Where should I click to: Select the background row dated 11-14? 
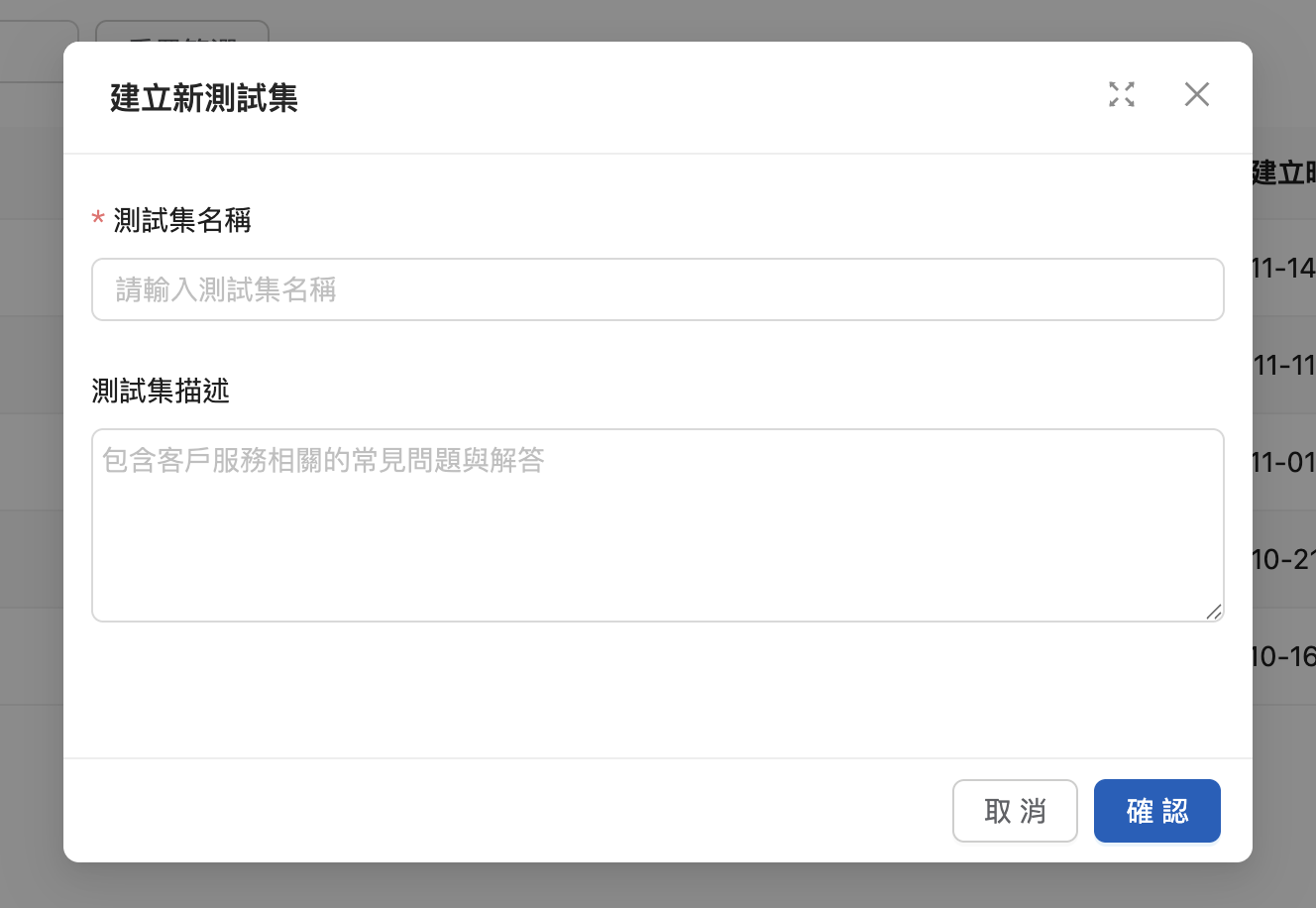pyautogui.click(x=1283, y=268)
